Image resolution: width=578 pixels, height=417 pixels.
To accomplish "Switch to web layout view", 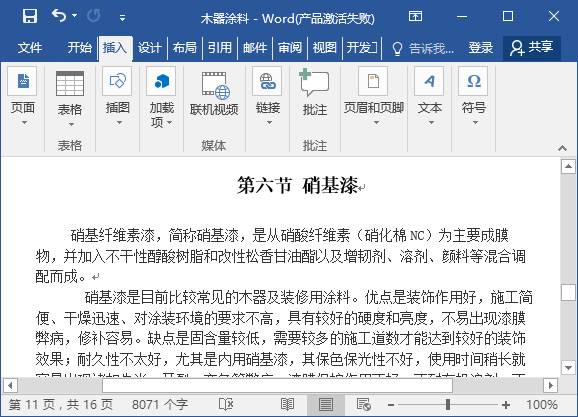I will point(363,404).
